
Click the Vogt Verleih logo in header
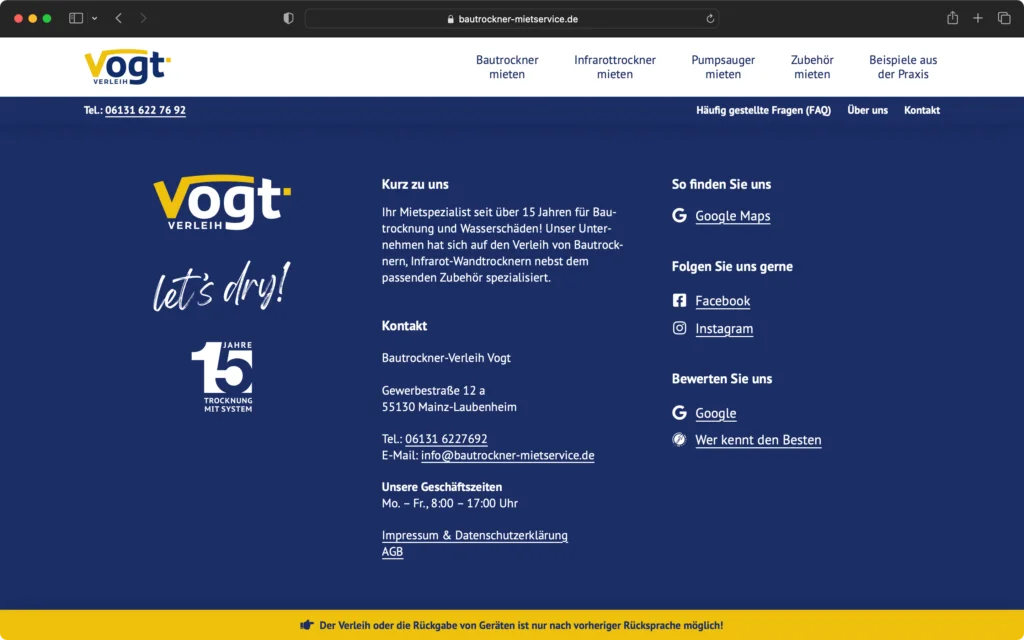tap(127, 67)
